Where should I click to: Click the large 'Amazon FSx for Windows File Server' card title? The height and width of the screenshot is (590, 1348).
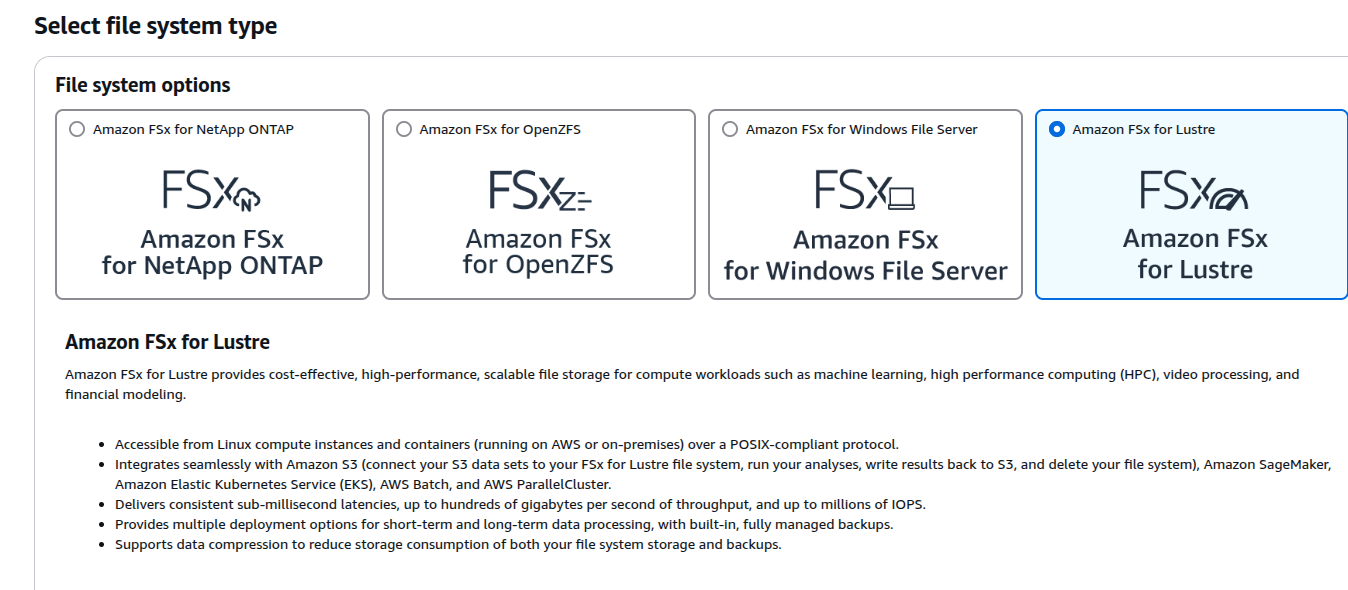point(865,255)
